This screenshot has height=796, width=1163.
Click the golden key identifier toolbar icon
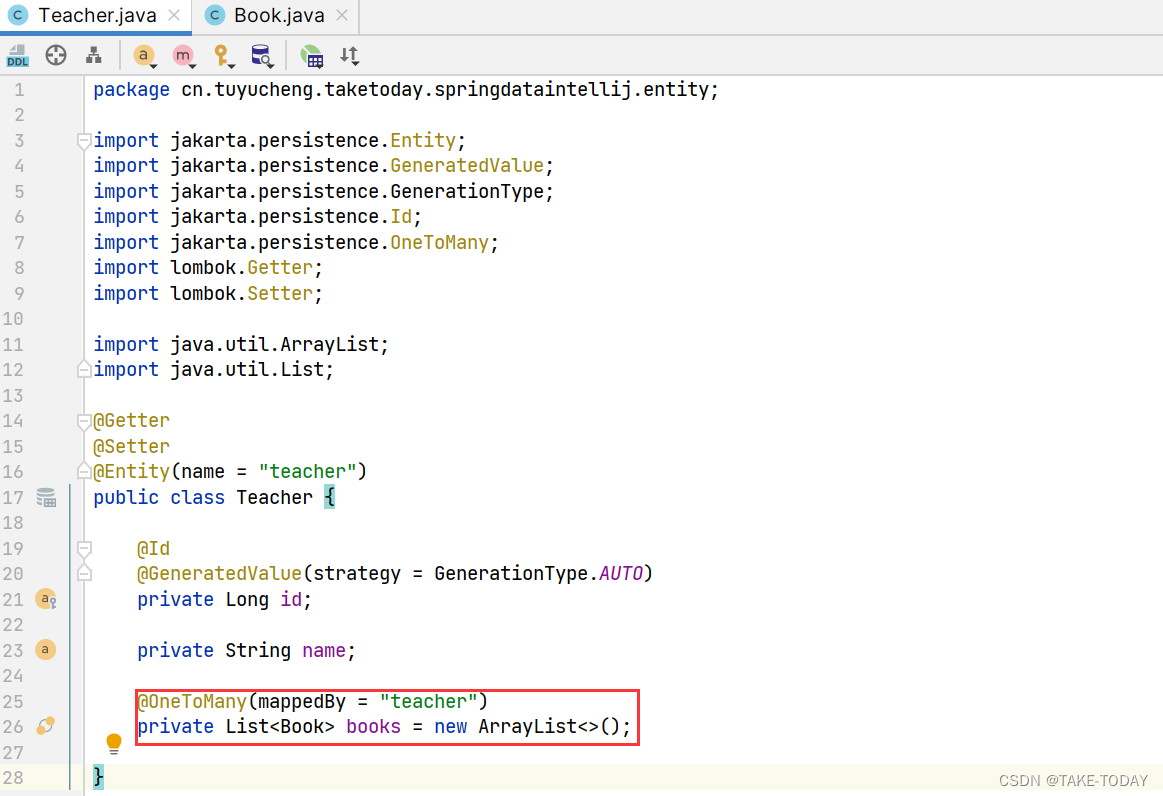tap(222, 55)
